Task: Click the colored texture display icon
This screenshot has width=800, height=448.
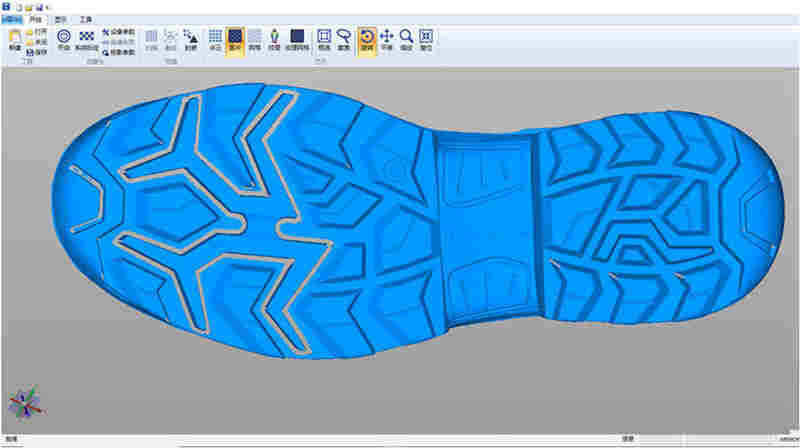Action: (273, 37)
